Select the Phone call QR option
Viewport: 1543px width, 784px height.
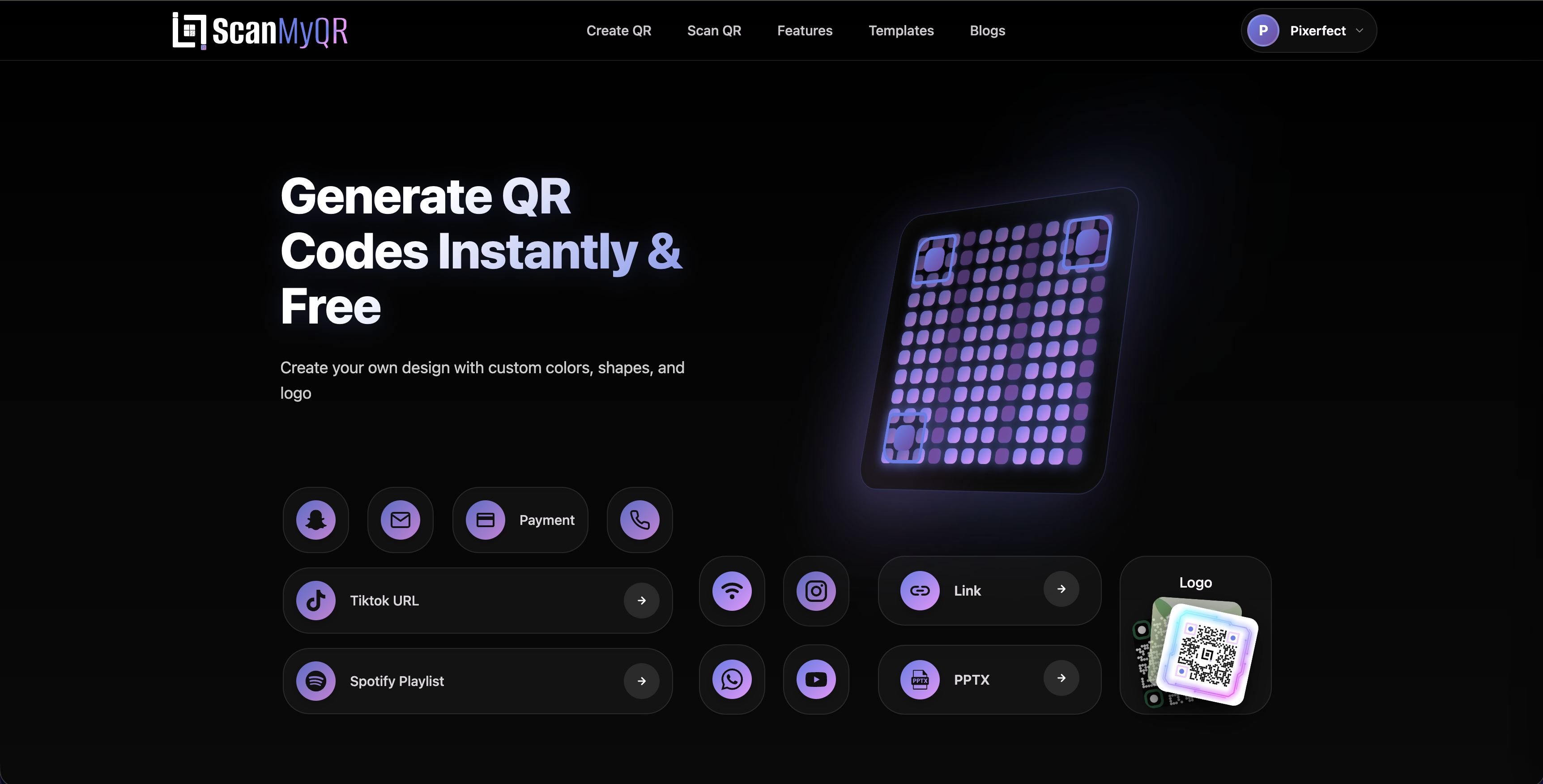[639, 520]
